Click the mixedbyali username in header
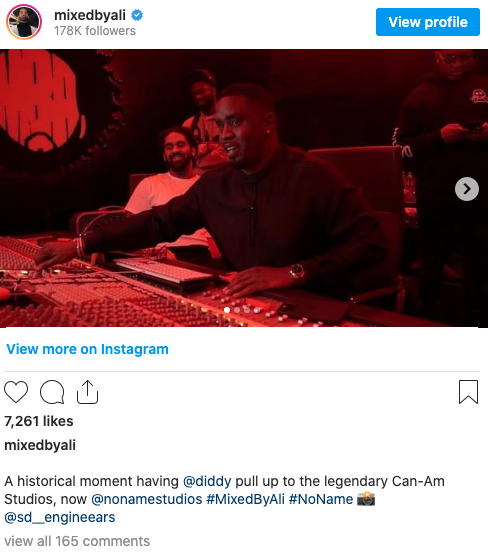 [90, 15]
